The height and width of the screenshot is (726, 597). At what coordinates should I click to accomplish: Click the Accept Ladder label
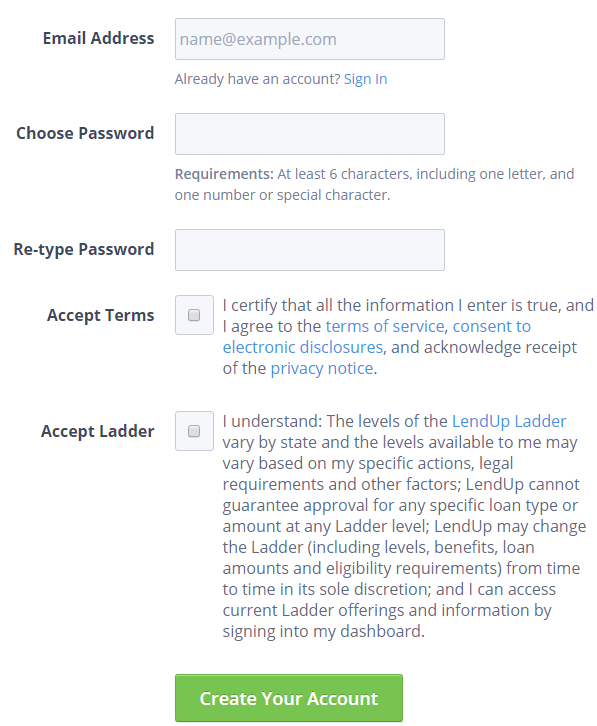click(x=97, y=432)
